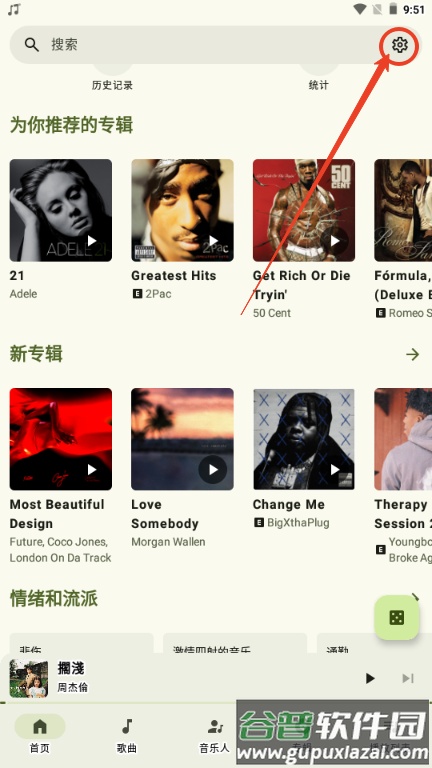432x768 pixels.
Task: Open the 统计 statistics shortcut
Action: pos(318,85)
